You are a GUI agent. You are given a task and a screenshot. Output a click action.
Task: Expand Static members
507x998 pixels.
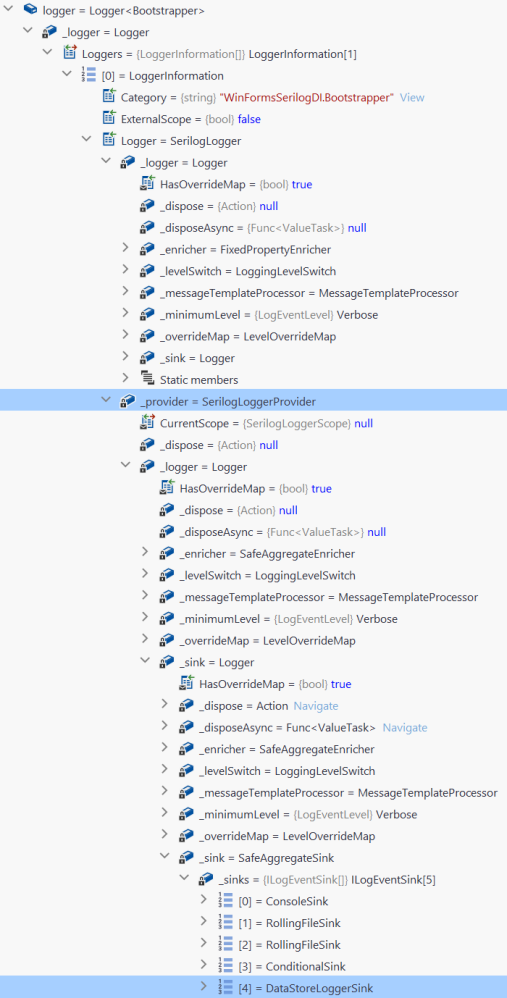tap(125, 379)
